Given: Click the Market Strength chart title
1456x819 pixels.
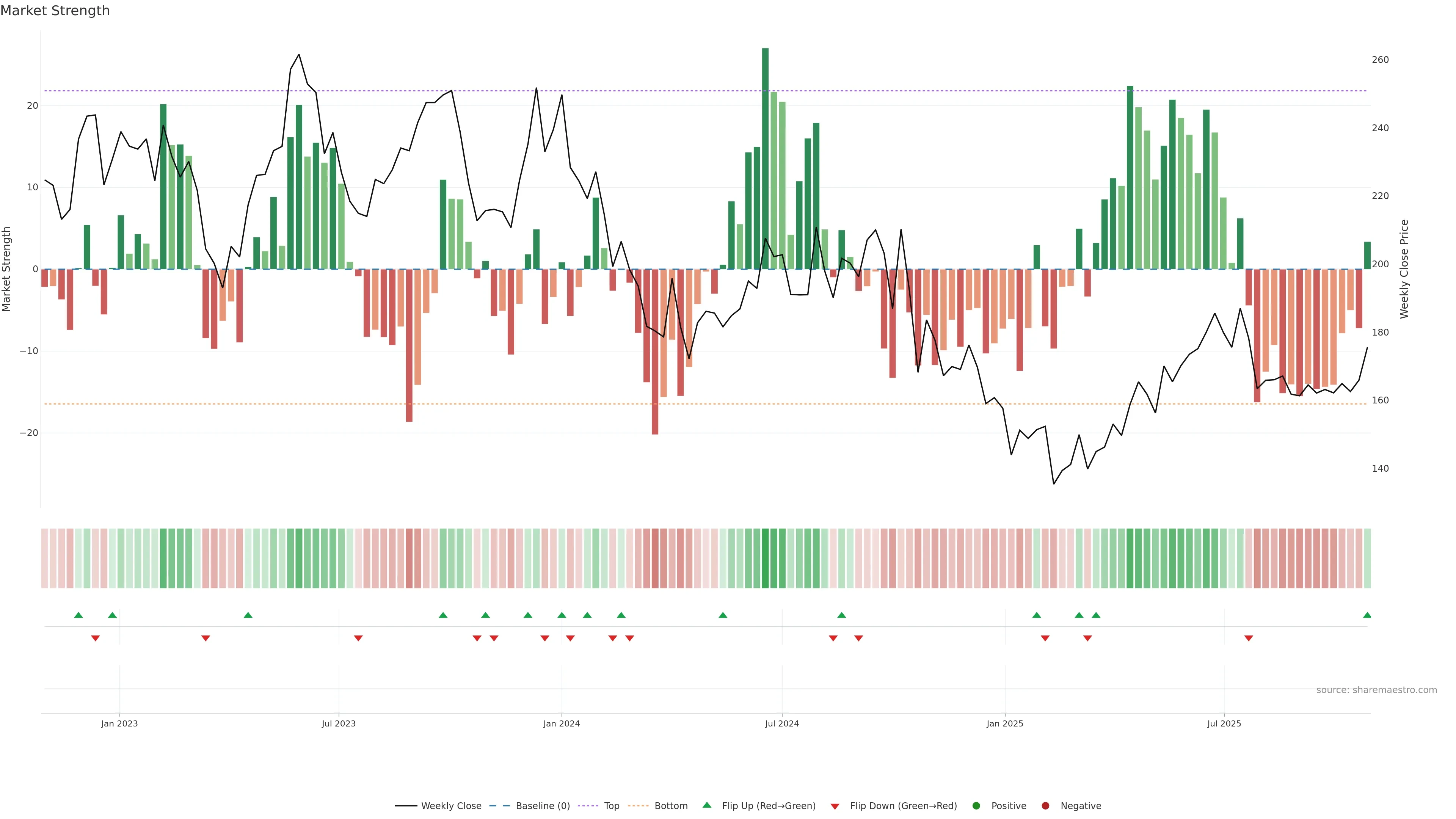Looking at the screenshot, I should tap(55, 11).
